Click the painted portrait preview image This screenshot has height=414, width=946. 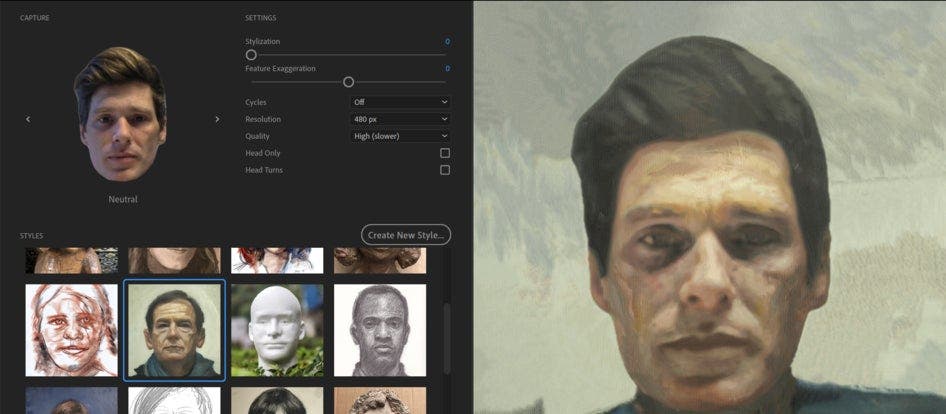tap(708, 207)
